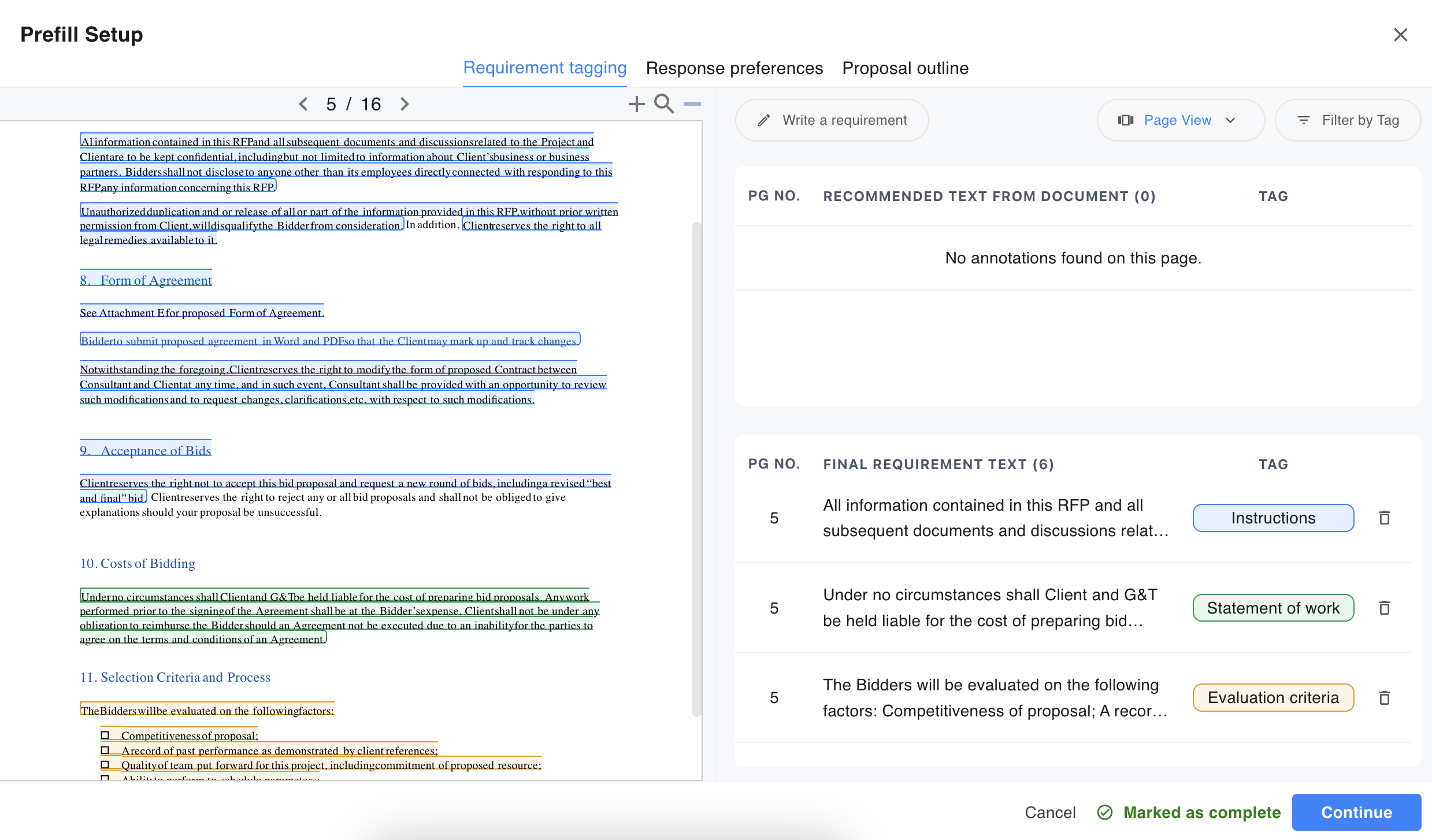Screen dimensions: 1432x840
Task: Go to the next document page
Action: coord(405,104)
